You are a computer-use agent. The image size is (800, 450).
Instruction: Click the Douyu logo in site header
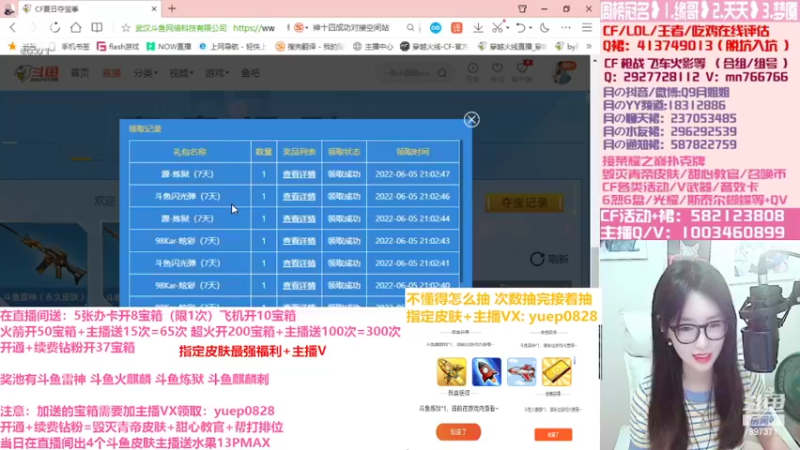37,73
